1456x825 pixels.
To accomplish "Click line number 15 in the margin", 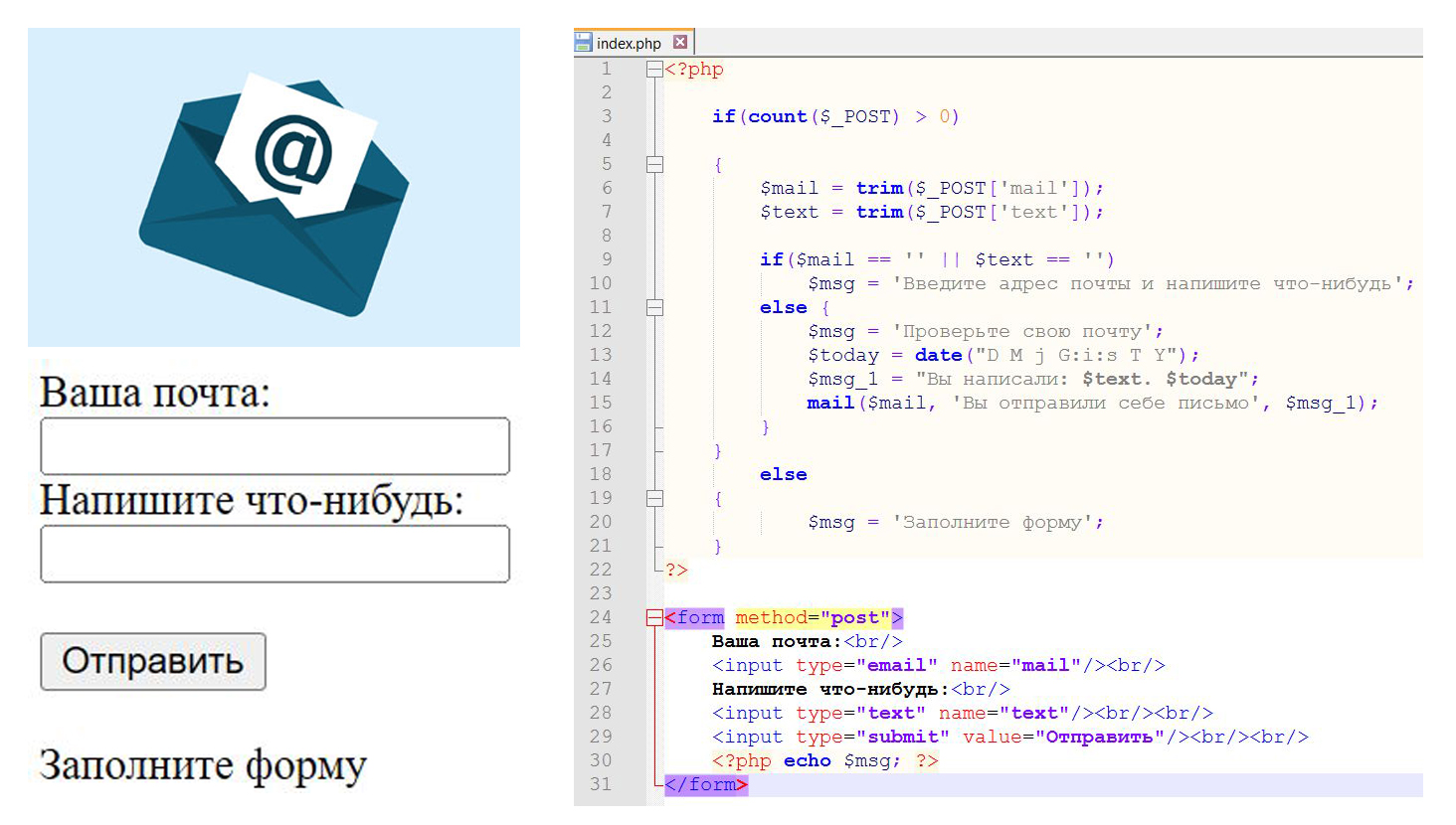I will [x=601, y=403].
